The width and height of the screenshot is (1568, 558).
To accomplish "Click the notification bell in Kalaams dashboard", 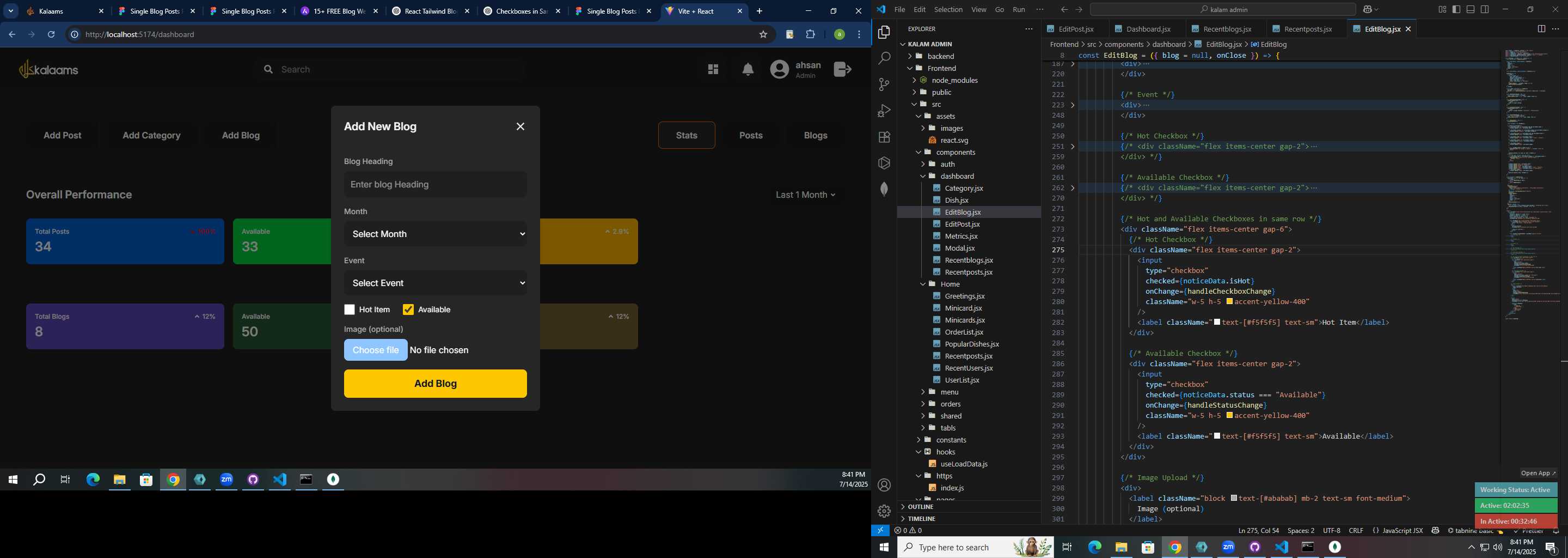I will pyautogui.click(x=748, y=69).
